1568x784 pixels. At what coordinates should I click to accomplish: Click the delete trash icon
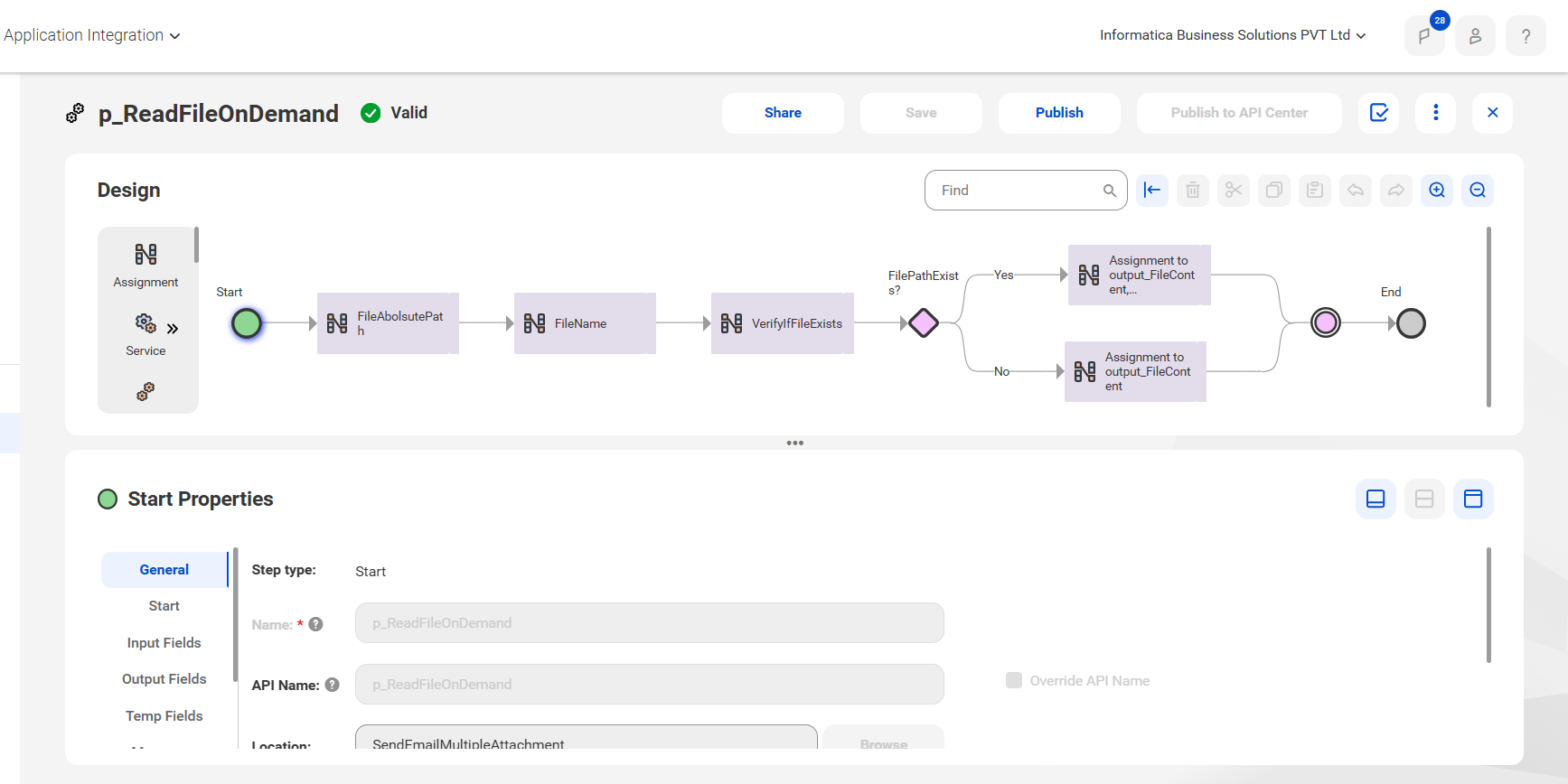(1193, 190)
